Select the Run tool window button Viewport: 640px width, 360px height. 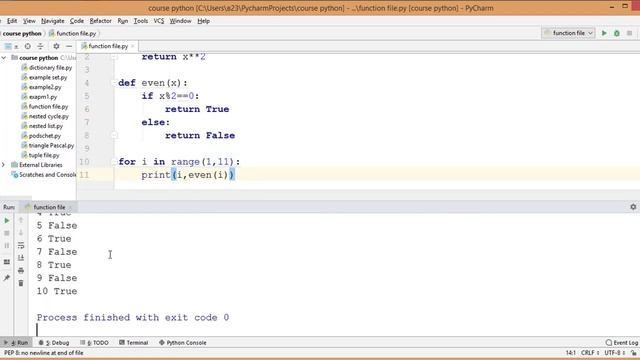click(16, 342)
